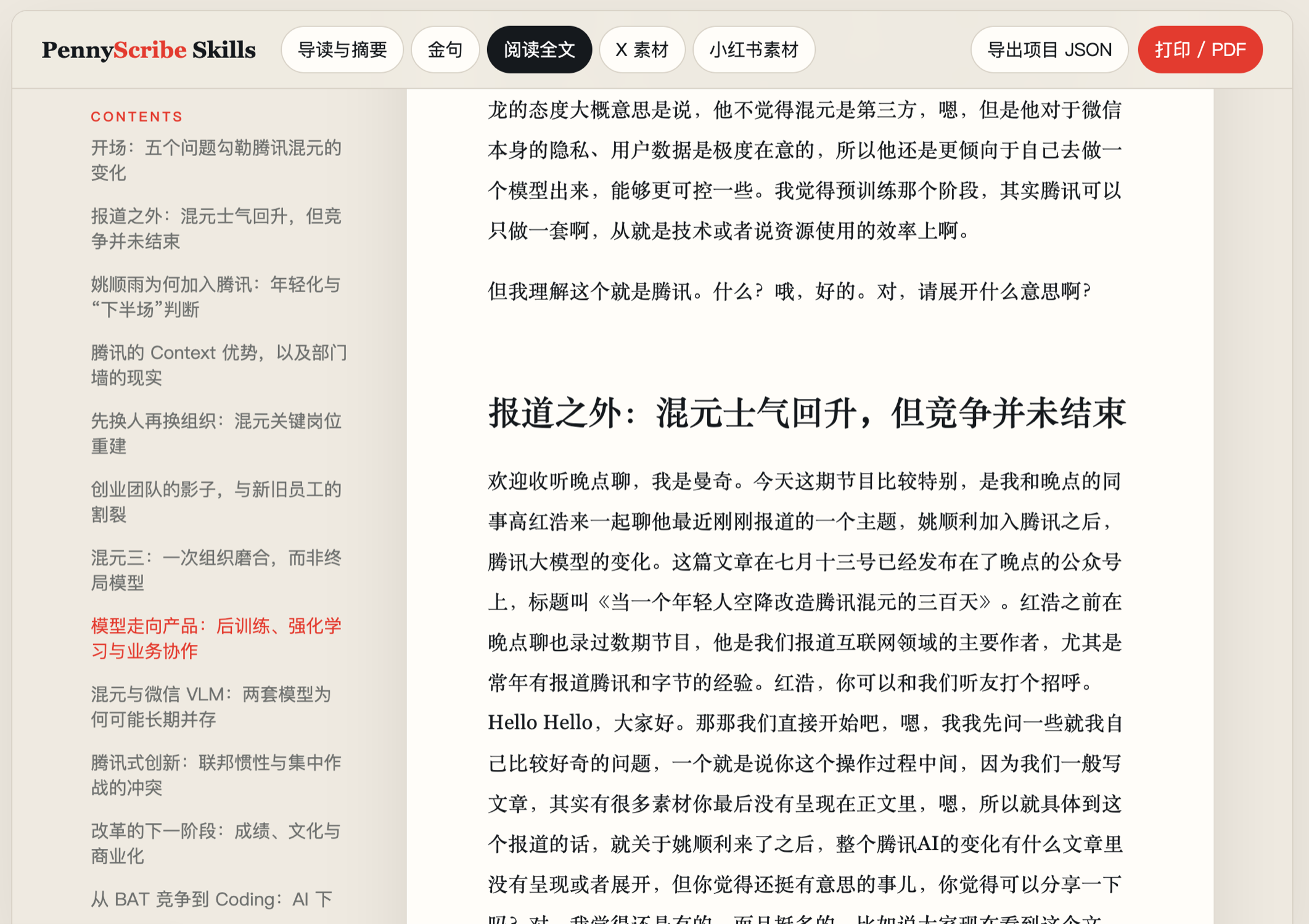Switch to the 小红书素材 tab
This screenshot has height=924, width=1309.
tap(754, 50)
